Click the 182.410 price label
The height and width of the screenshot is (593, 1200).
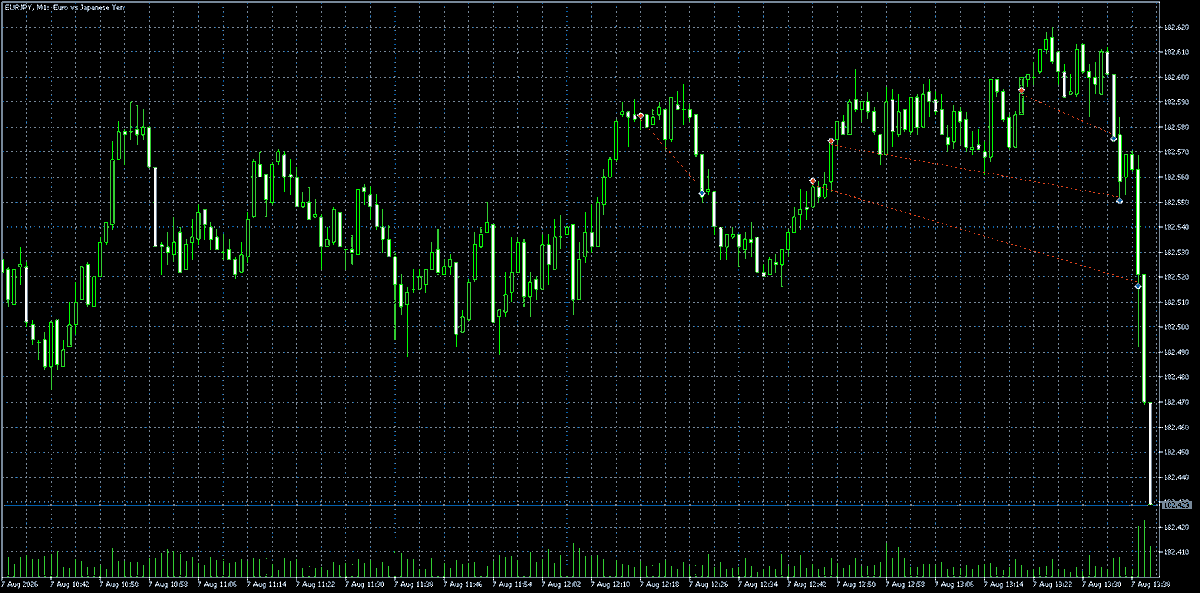point(1175,552)
